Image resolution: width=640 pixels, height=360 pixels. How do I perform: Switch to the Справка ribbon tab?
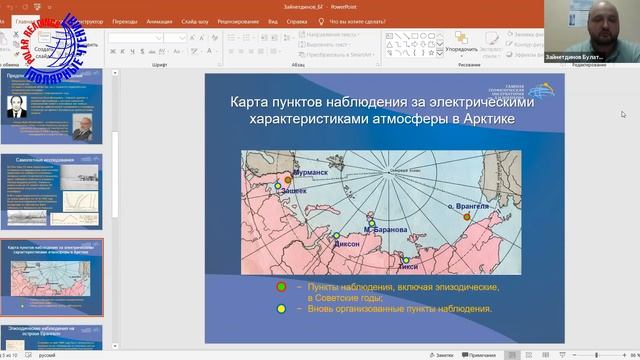click(297, 22)
